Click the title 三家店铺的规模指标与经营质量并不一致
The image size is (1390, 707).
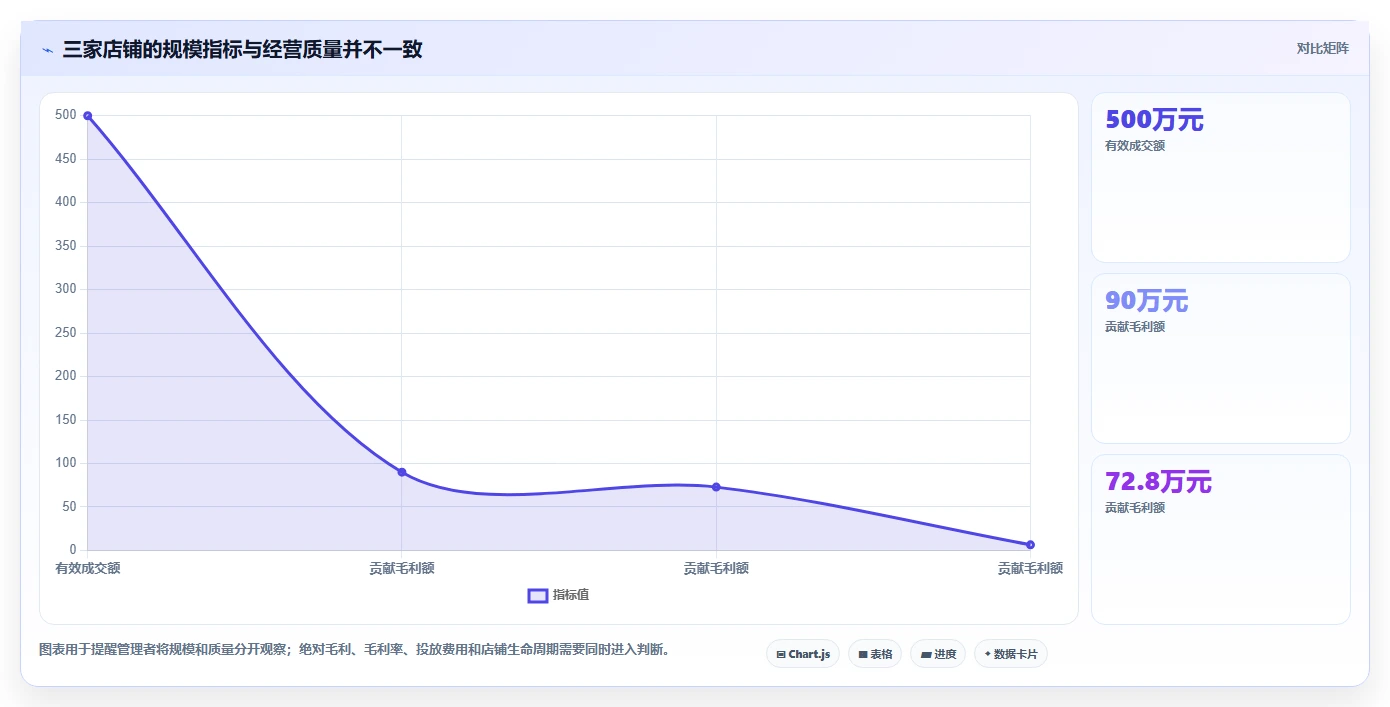242,49
